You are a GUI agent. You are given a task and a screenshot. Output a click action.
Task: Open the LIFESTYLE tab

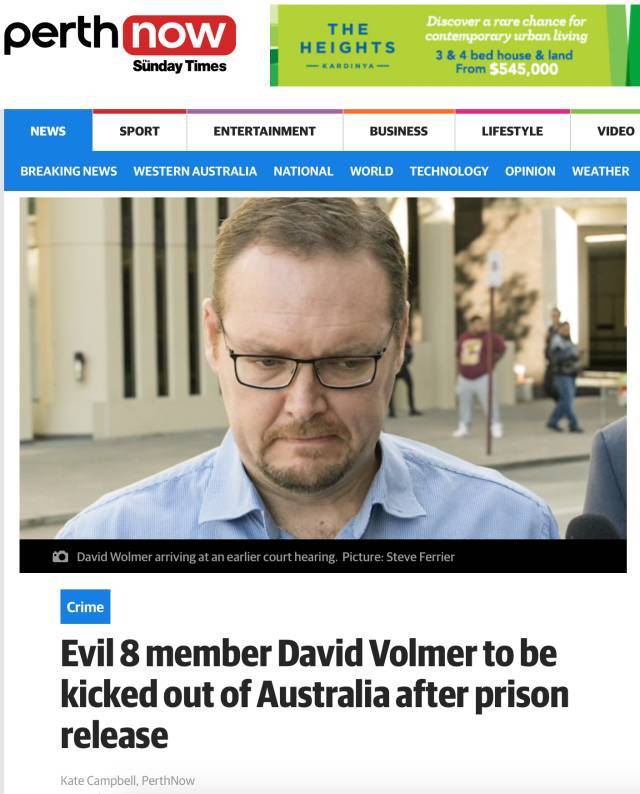pyautogui.click(x=512, y=131)
